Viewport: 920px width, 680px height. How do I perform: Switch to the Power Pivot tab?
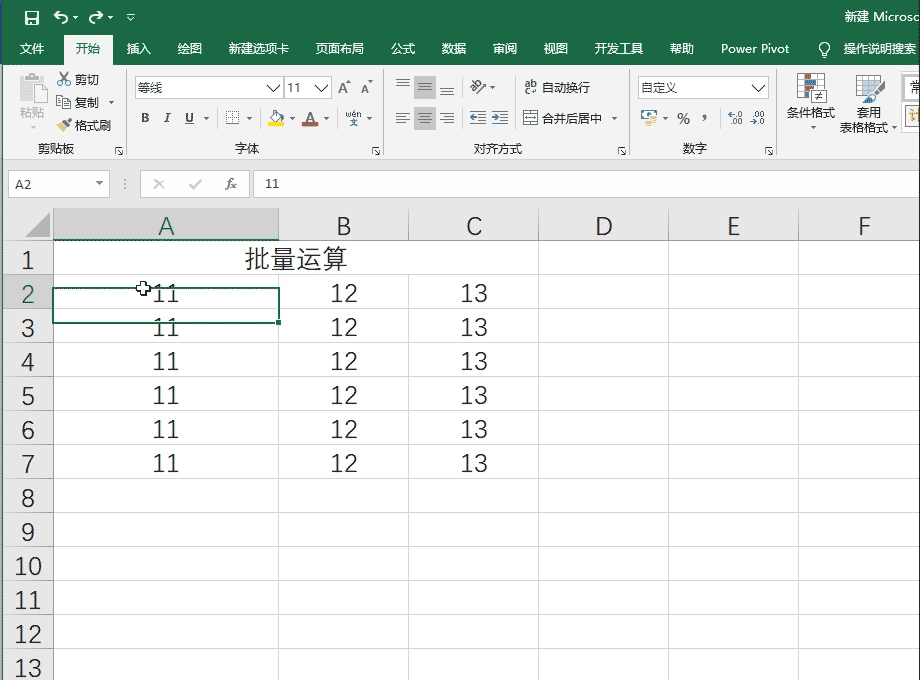click(755, 49)
